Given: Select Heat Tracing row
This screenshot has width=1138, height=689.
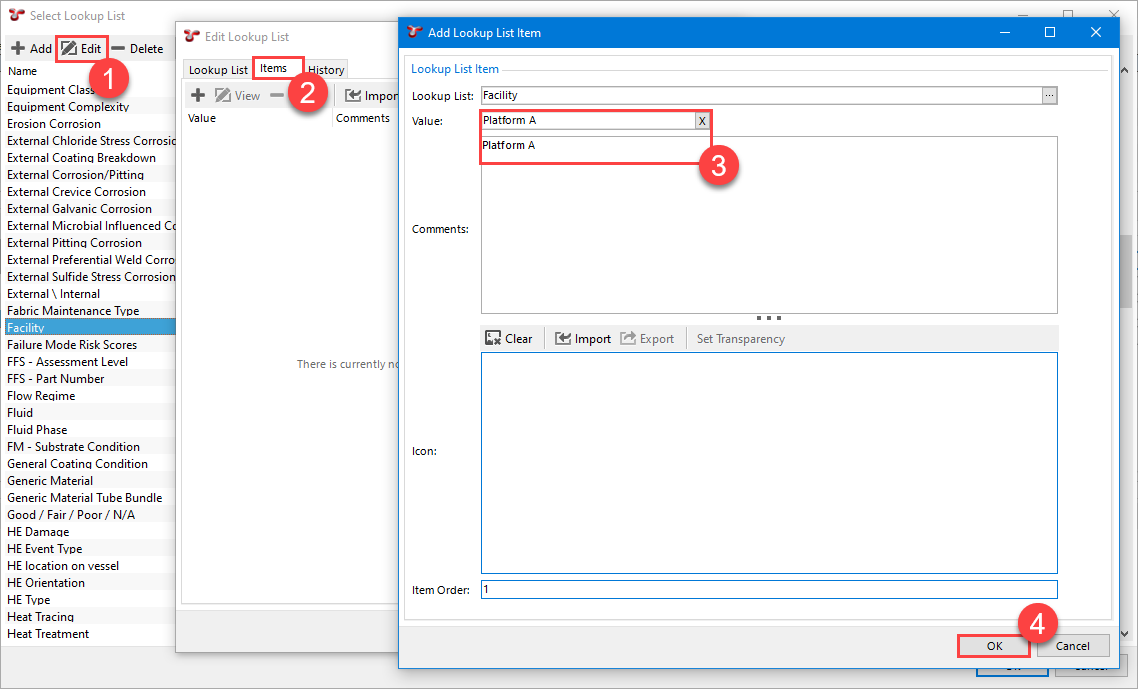Looking at the screenshot, I should point(90,616).
